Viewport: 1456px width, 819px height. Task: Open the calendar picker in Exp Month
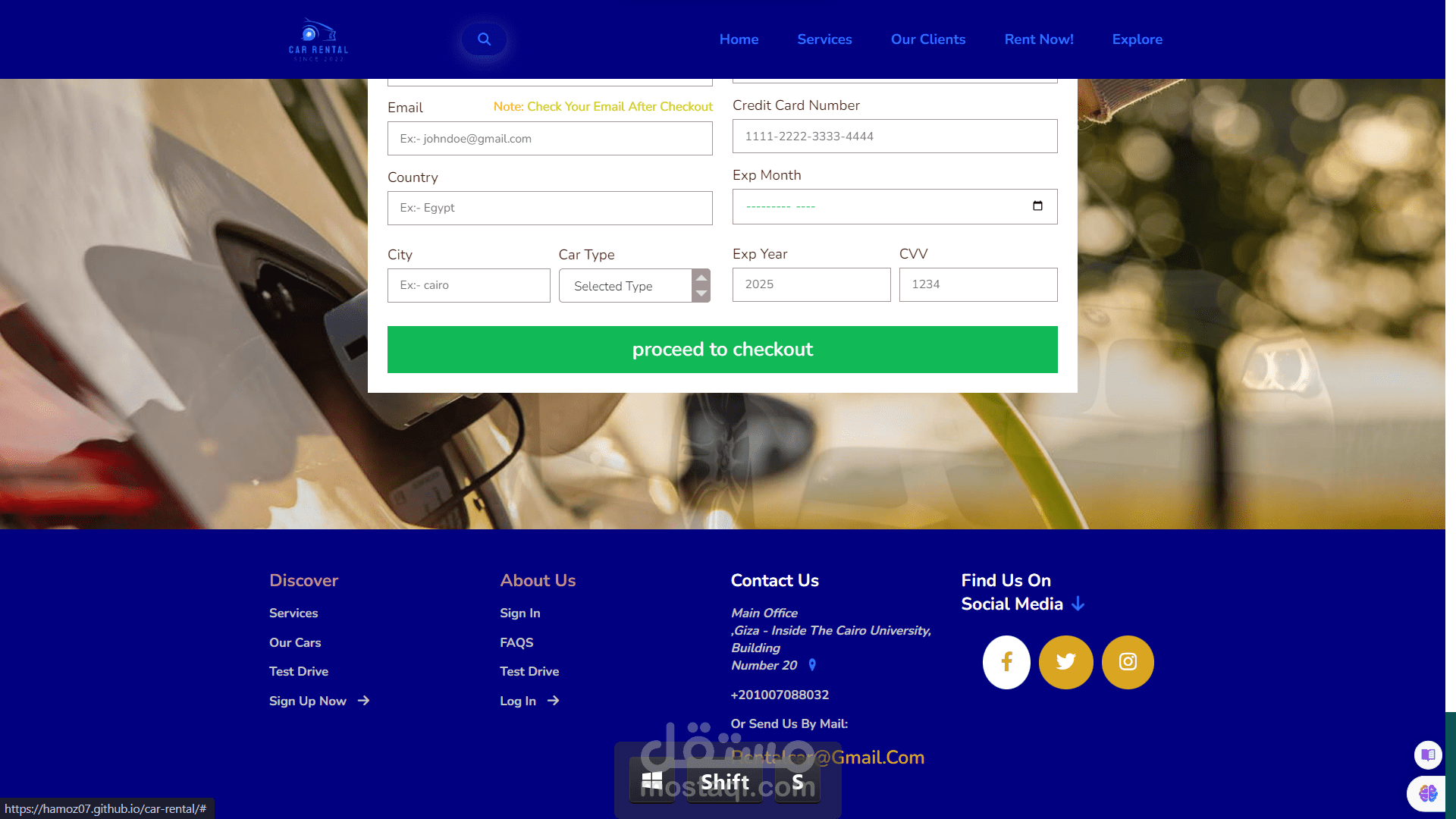[1037, 206]
